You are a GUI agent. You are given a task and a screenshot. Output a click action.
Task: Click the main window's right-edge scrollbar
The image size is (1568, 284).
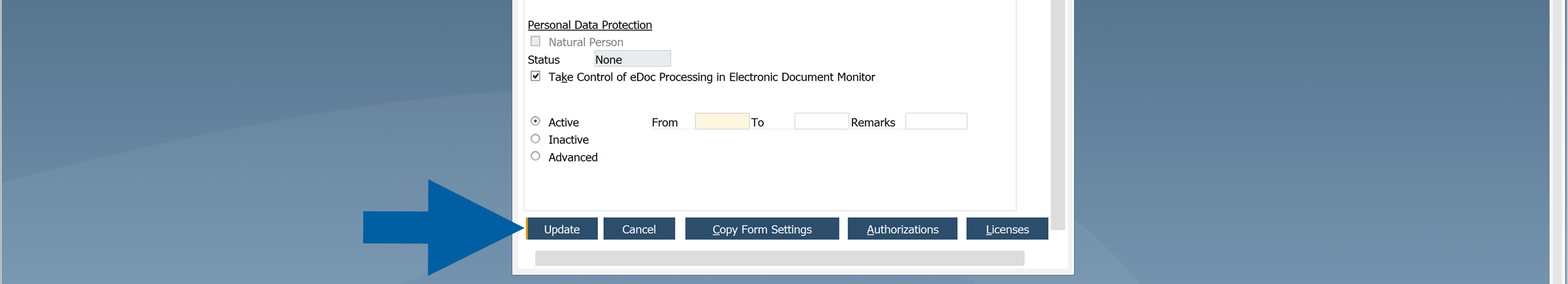(1558, 142)
